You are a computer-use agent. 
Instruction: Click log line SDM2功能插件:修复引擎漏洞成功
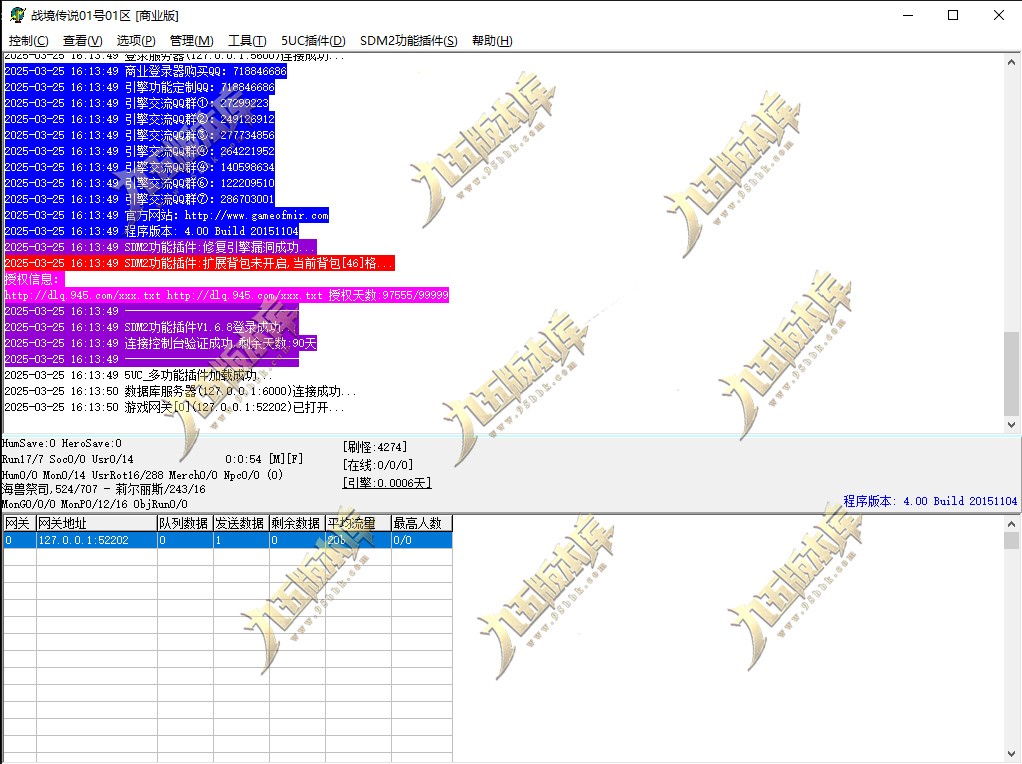pyautogui.click(x=160, y=247)
